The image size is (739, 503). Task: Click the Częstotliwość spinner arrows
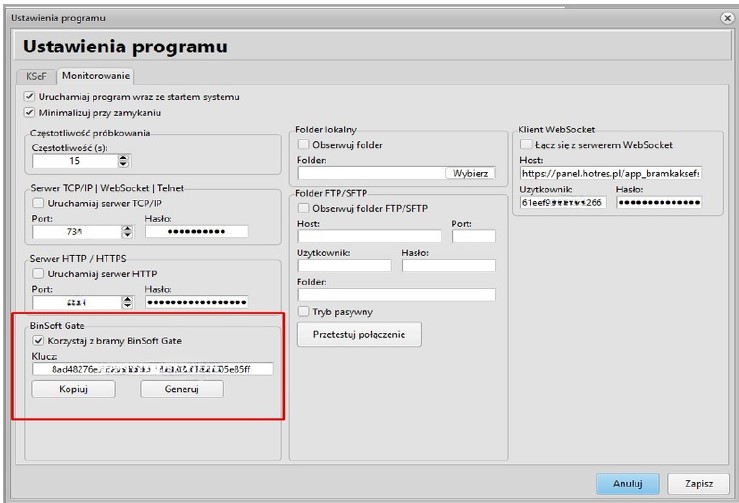[124, 160]
